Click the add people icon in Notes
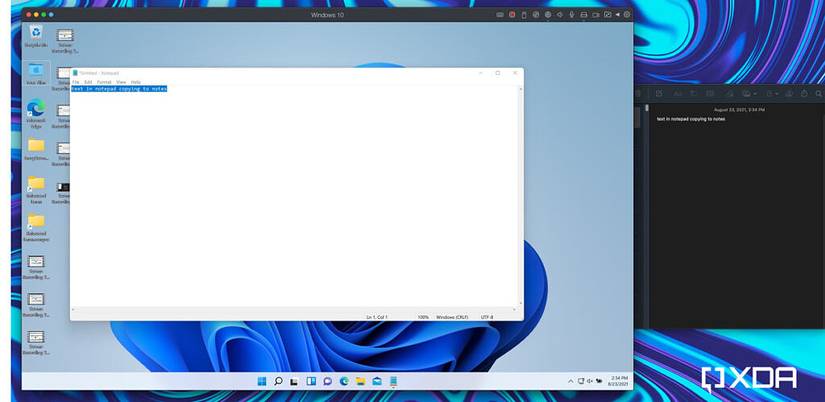The width and height of the screenshot is (825, 402). tap(789, 94)
